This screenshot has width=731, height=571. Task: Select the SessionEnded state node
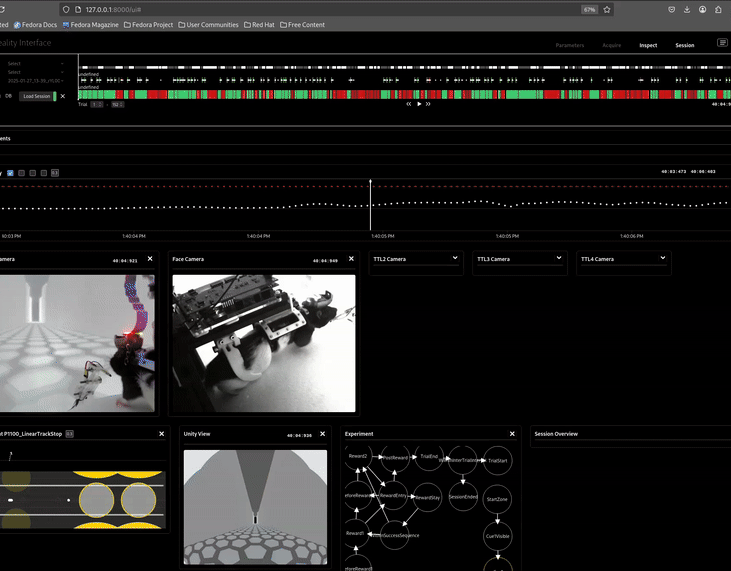[463, 497]
